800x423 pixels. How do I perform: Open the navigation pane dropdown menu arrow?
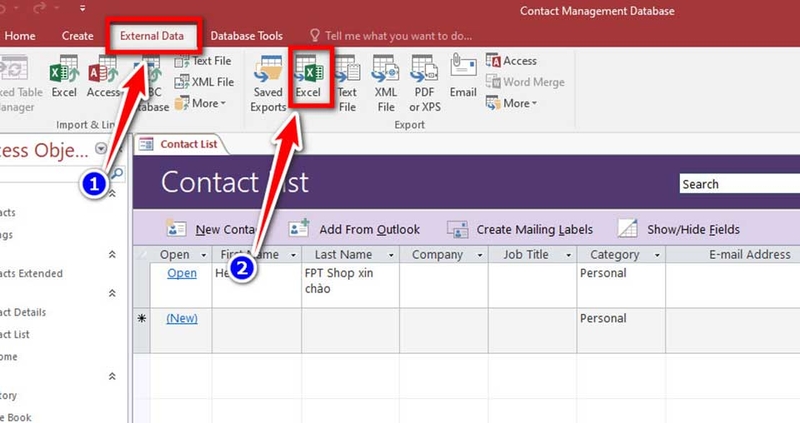pos(101,148)
